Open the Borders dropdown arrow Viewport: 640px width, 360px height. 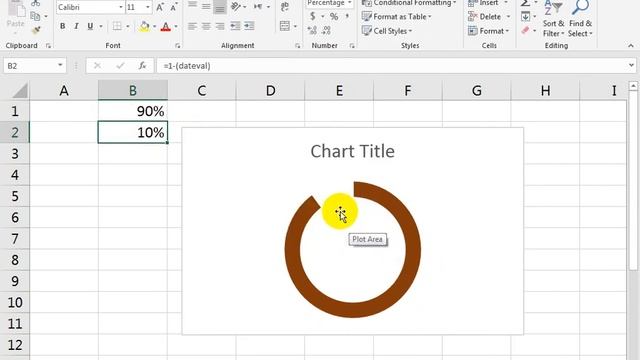[128, 27]
